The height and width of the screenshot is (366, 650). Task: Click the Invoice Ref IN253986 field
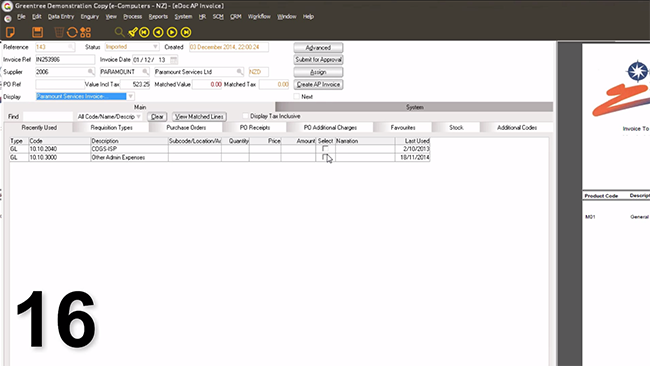65,60
